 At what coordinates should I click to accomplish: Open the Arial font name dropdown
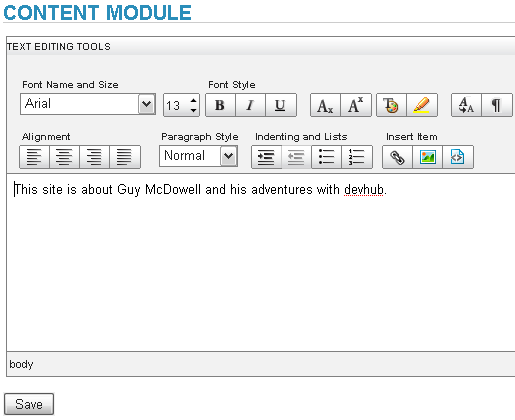146,104
